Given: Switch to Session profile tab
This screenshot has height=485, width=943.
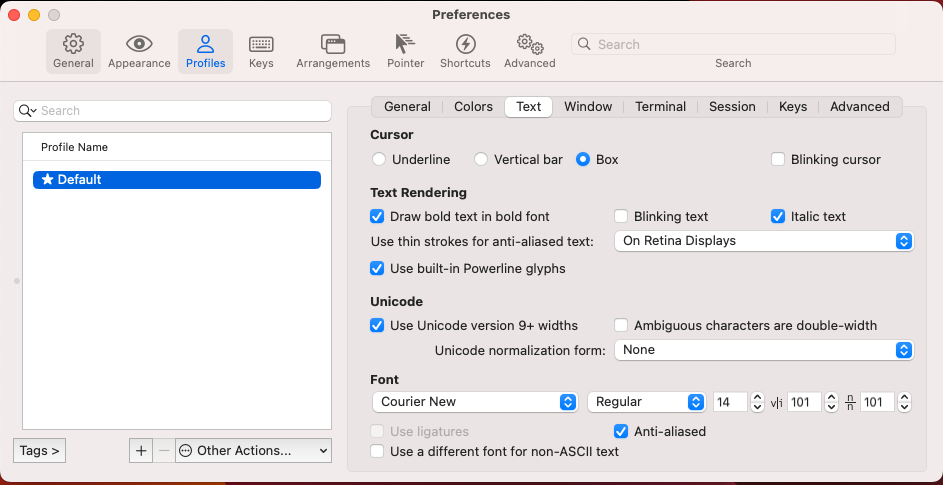Looking at the screenshot, I should click(732, 107).
